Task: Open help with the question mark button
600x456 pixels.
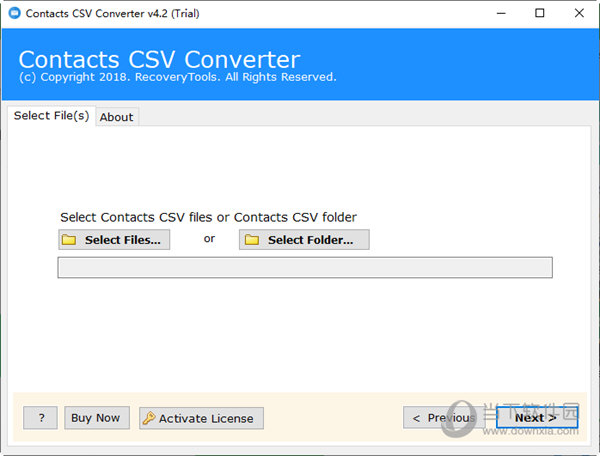Action: click(41, 418)
